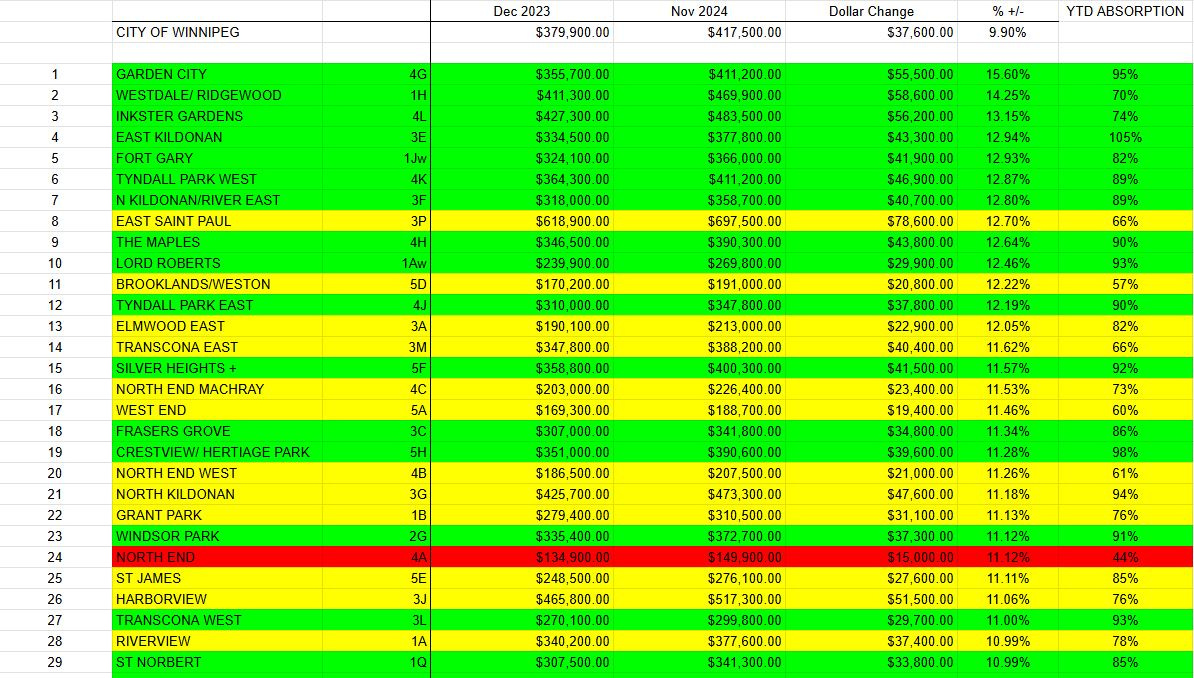The height and width of the screenshot is (678, 1194).
Task: Click the 'Dollar Change' header cell
Action: point(871,11)
